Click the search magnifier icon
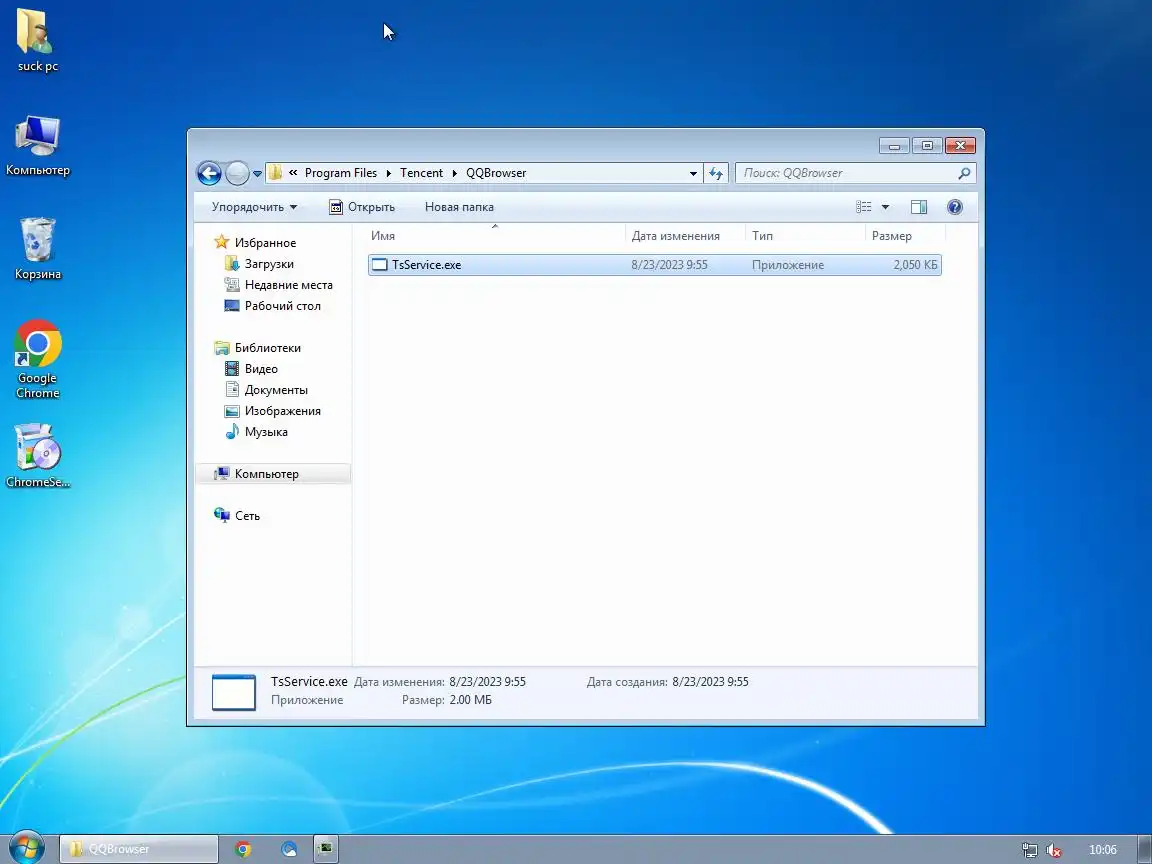The height and width of the screenshot is (864, 1152). (965, 173)
